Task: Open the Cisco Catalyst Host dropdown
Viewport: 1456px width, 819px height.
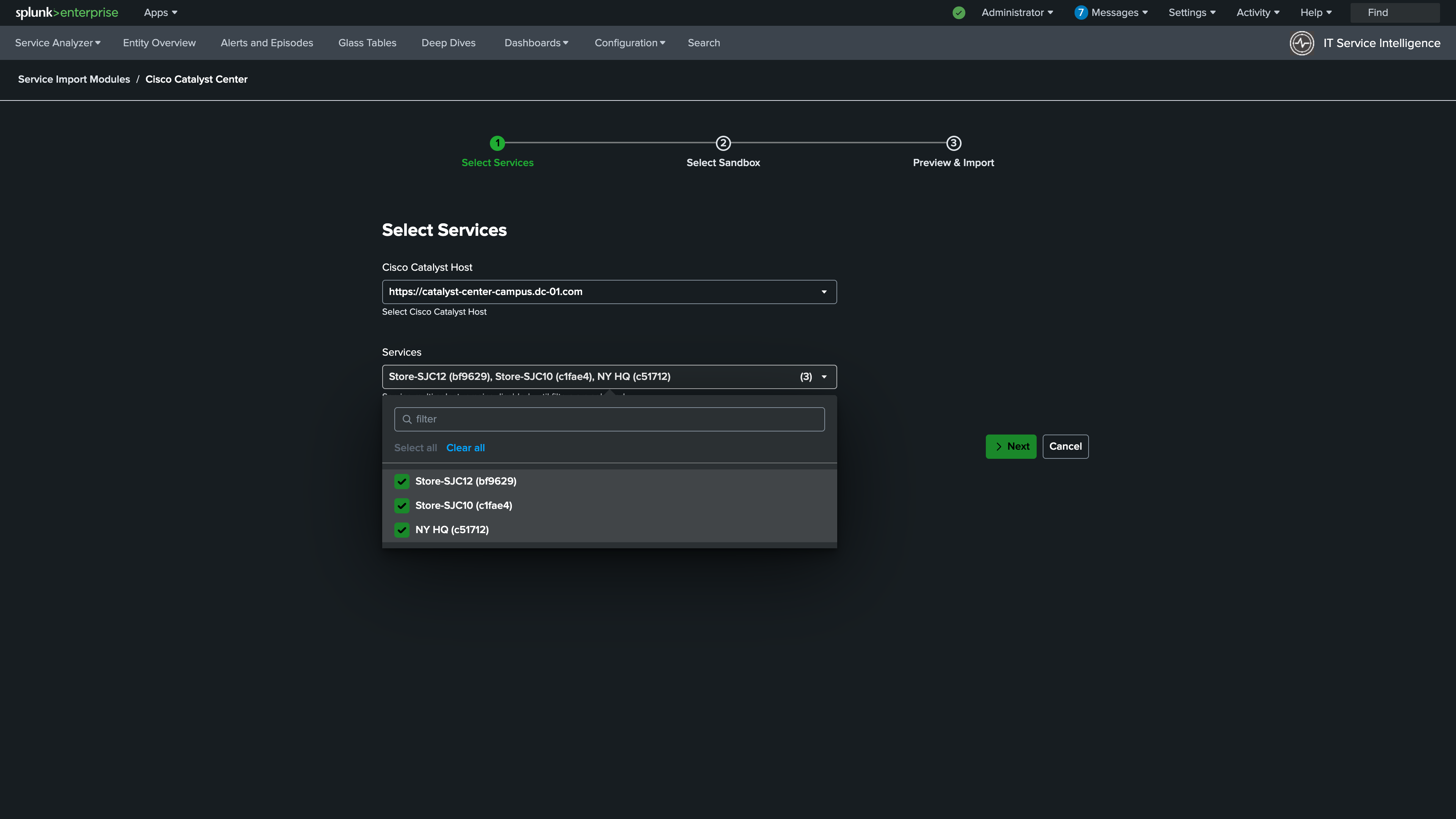Action: point(609,292)
